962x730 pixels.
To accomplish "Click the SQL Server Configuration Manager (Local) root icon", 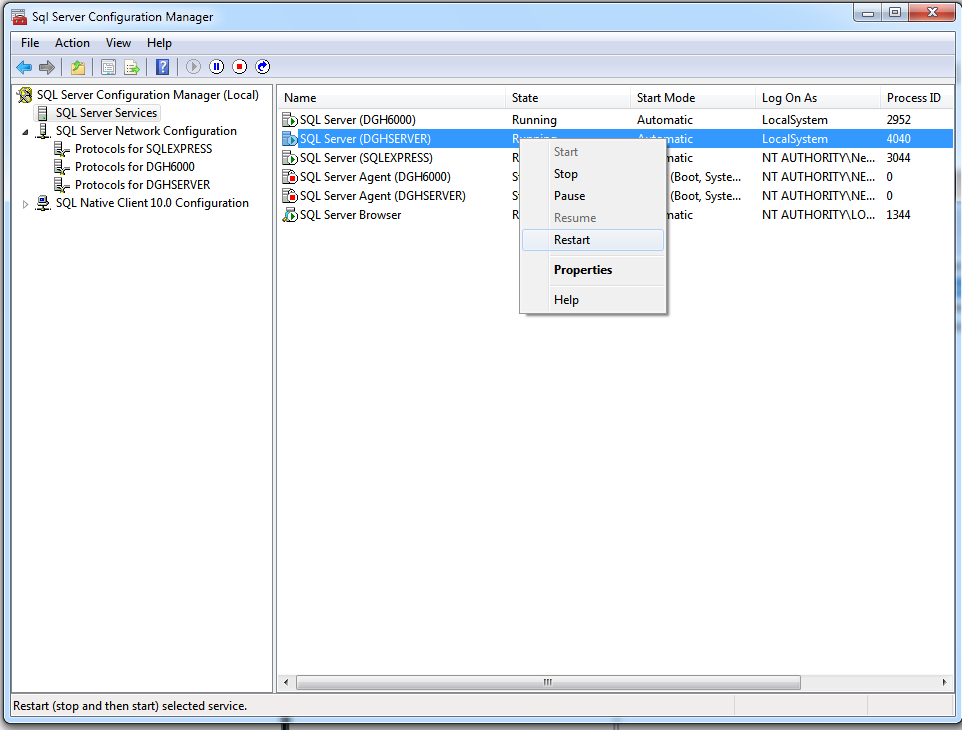I will pyautogui.click(x=25, y=95).
